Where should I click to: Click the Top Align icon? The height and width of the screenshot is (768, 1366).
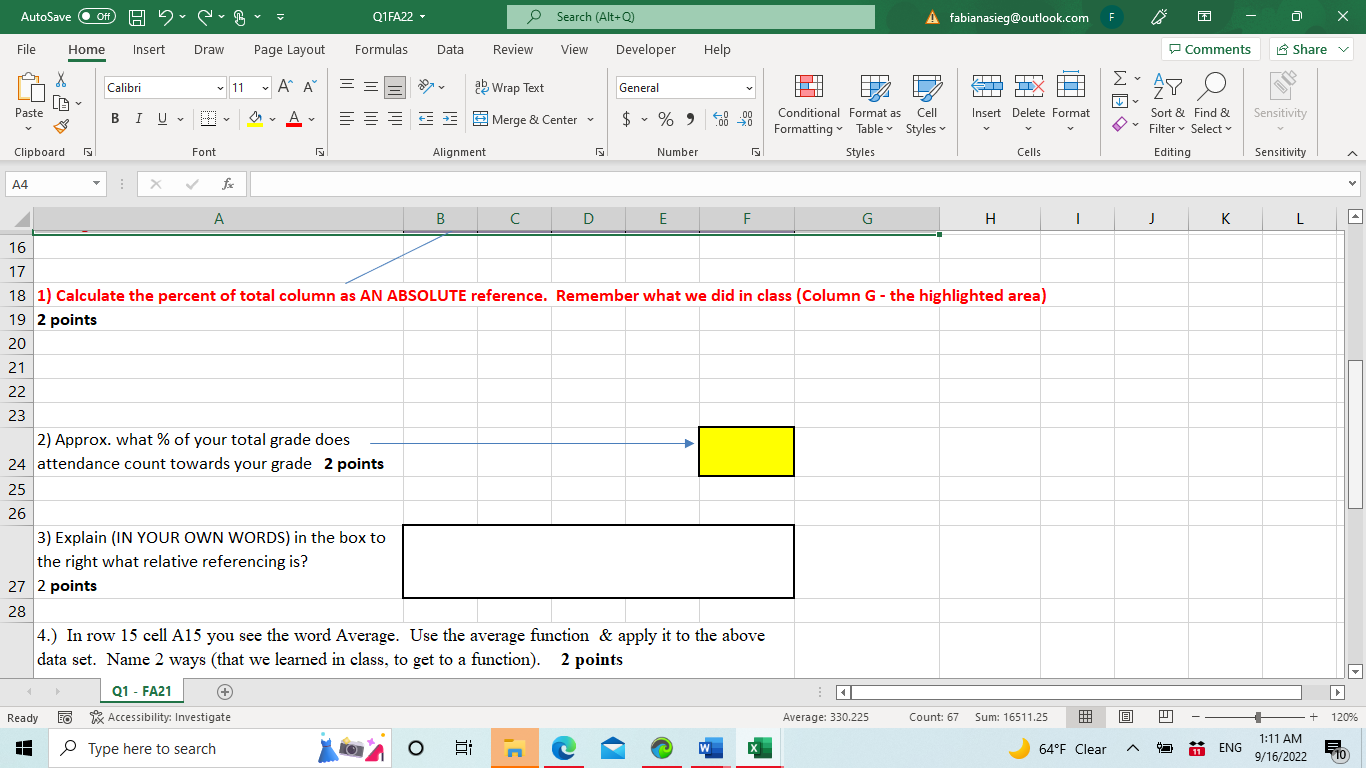[x=346, y=88]
